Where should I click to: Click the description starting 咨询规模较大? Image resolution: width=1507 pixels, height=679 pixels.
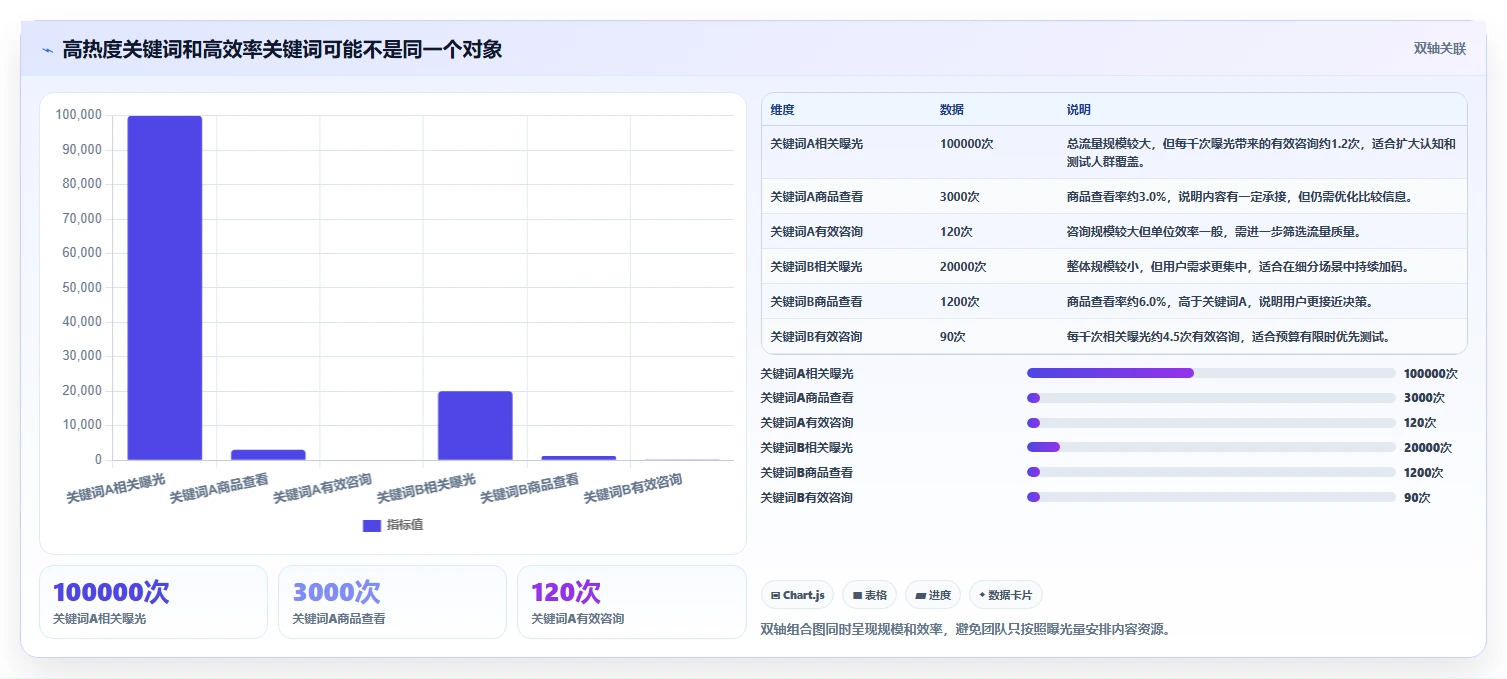coord(1214,232)
